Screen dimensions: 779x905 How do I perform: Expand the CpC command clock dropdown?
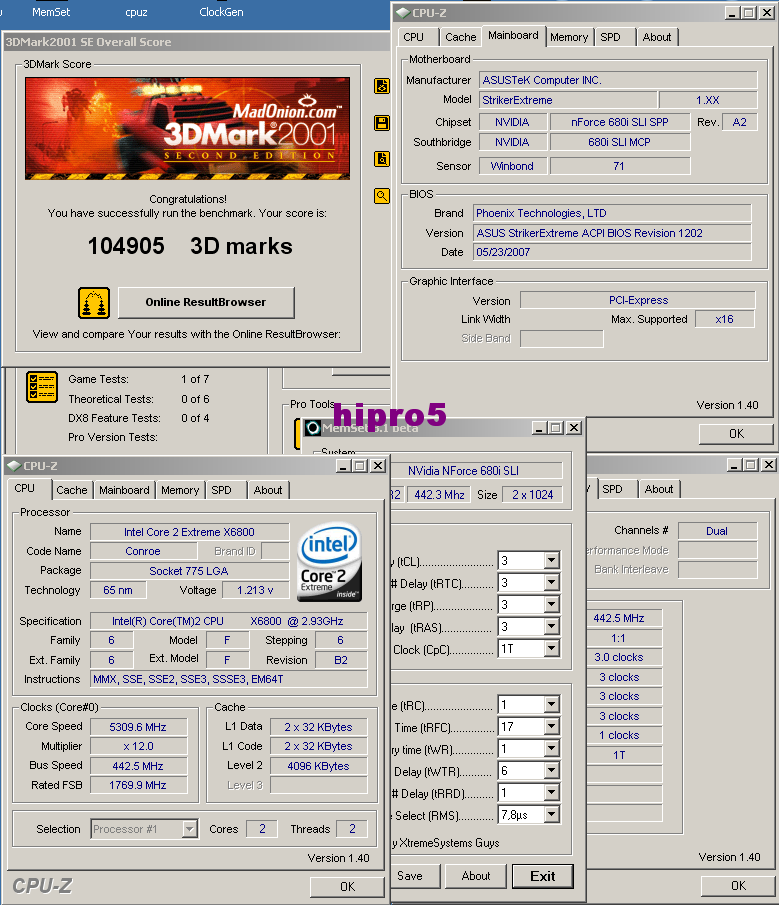click(x=552, y=649)
